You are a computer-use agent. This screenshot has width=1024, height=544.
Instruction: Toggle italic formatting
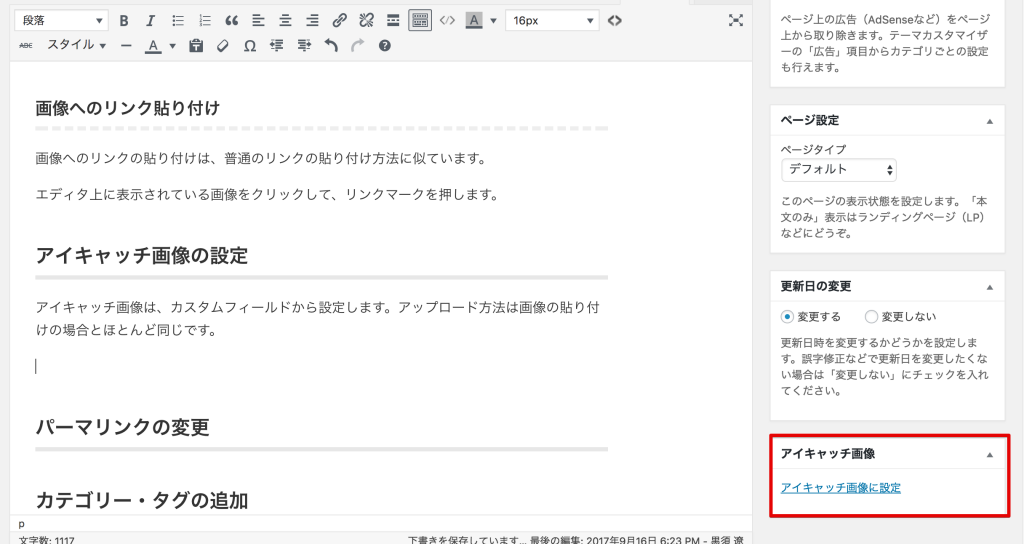click(151, 21)
